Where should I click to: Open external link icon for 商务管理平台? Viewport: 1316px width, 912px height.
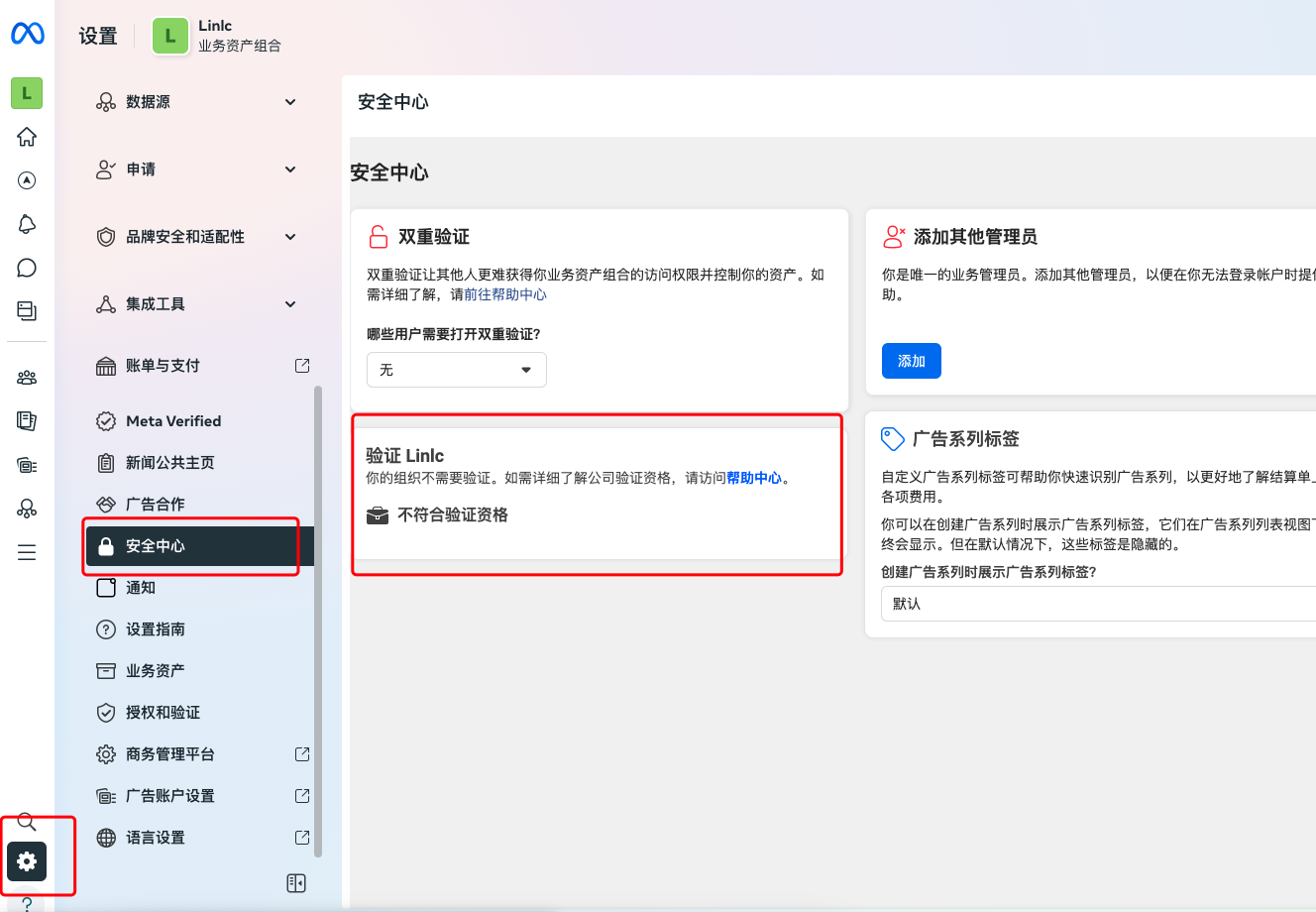[x=302, y=754]
